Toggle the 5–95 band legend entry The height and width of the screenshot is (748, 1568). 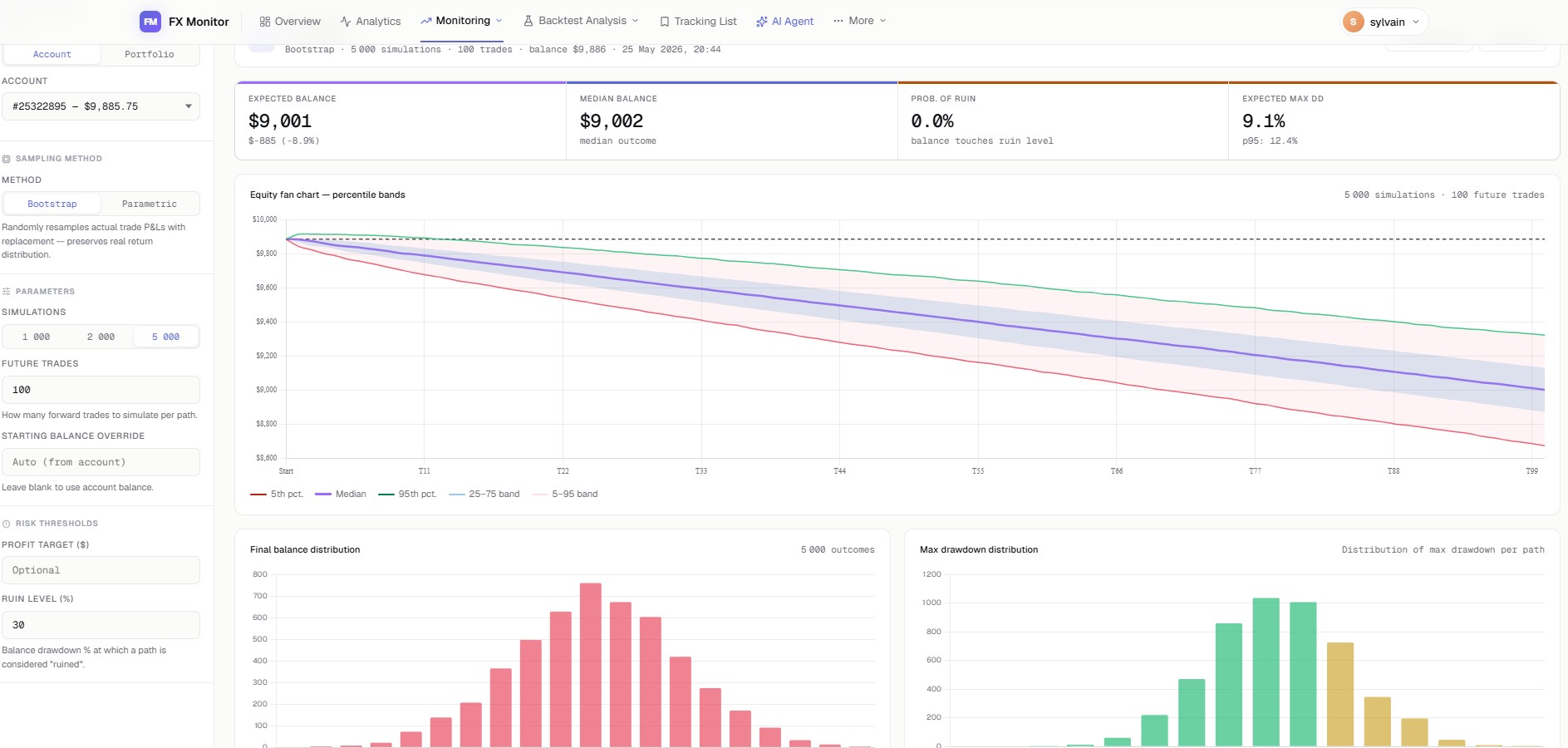click(x=565, y=494)
